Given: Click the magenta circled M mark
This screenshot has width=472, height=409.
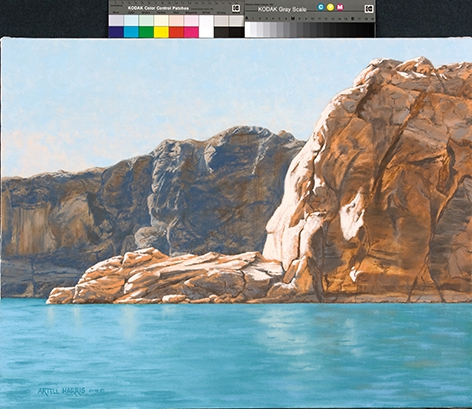Looking at the screenshot, I should (340, 7).
